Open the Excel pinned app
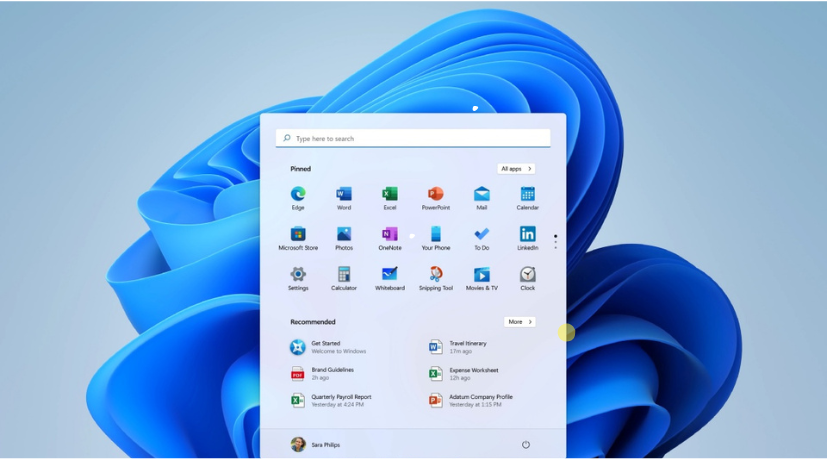 click(x=390, y=194)
